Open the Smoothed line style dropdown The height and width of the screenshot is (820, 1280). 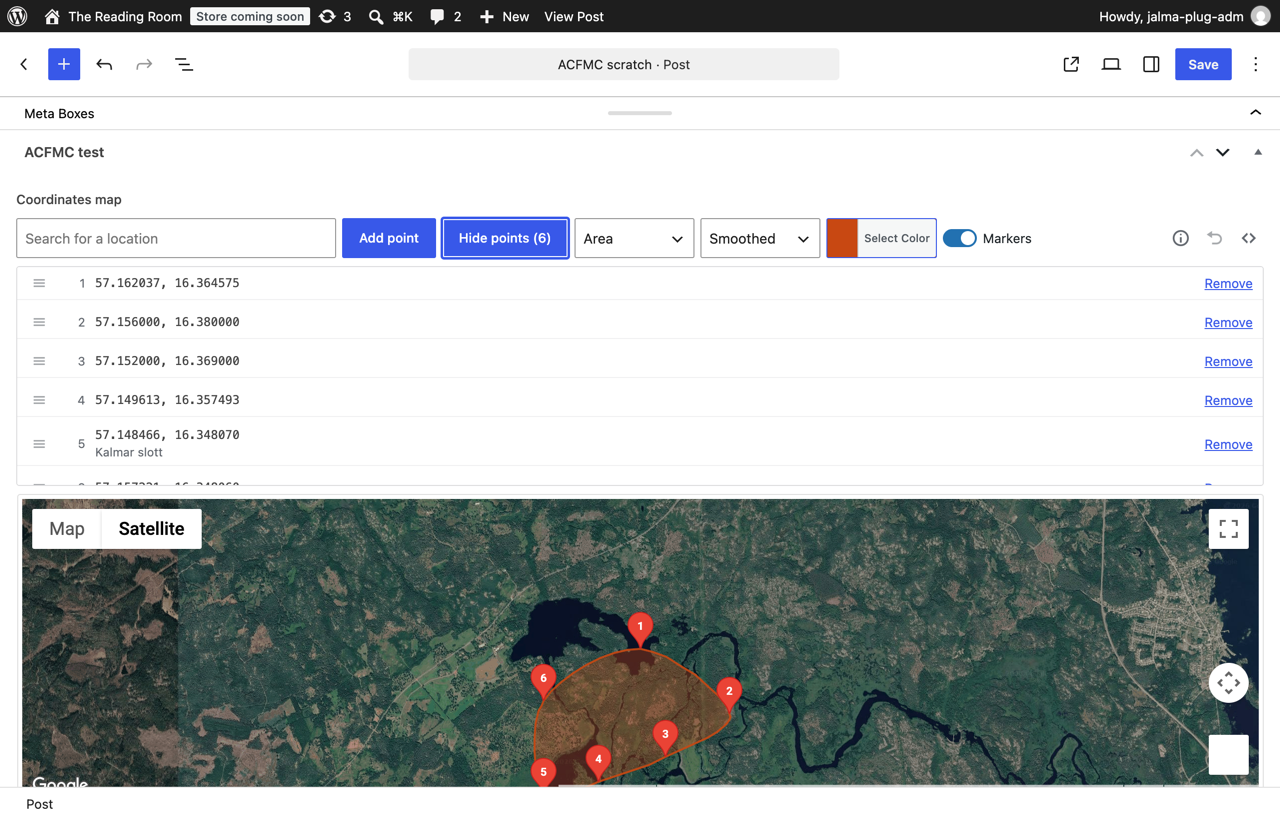760,238
